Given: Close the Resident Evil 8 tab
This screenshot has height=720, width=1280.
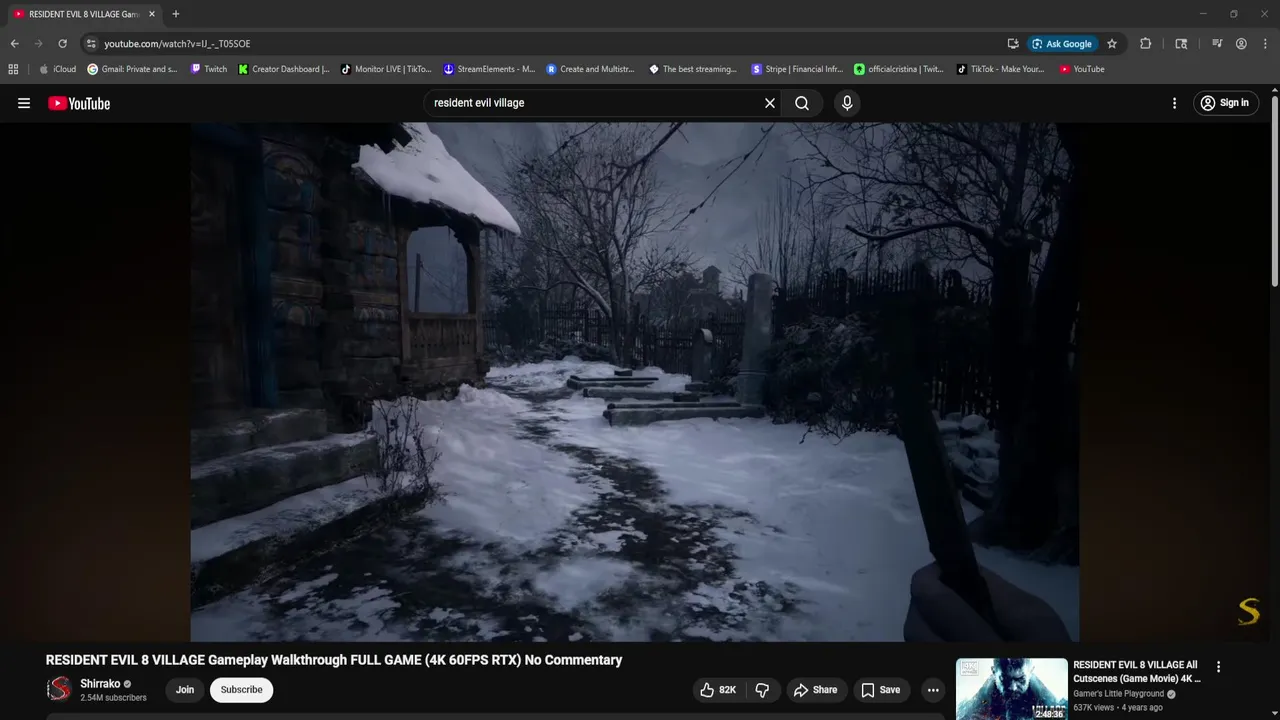Looking at the screenshot, I should 152,14.
